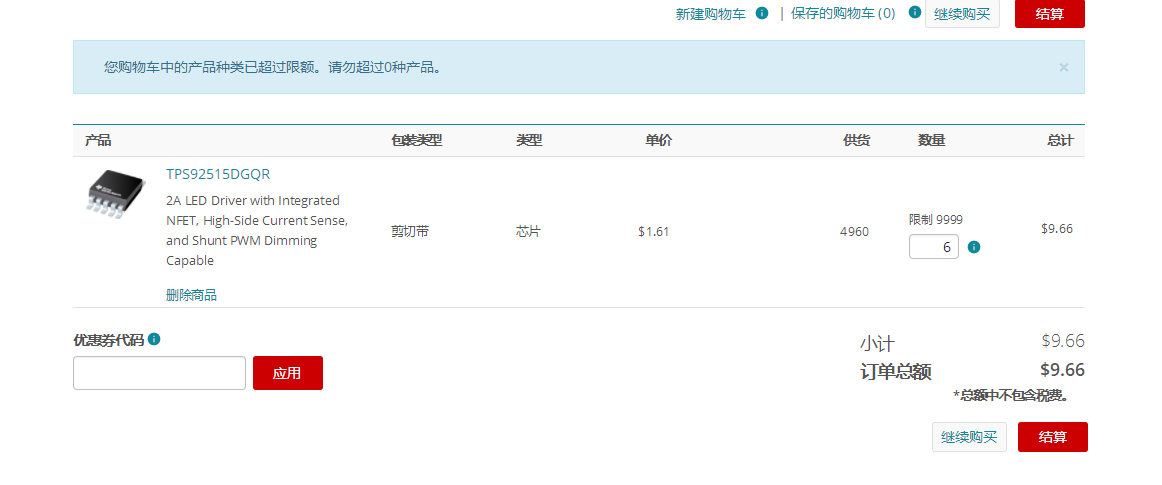Click the top 继续购买 button
Screen dimensions: 1162x485
coord(962,13)
